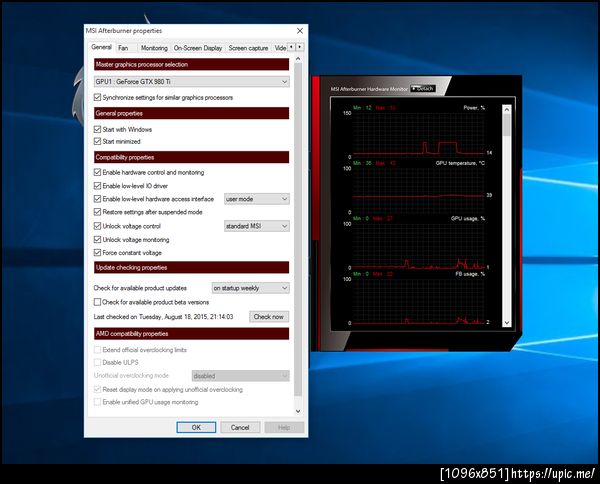Click the Extend official overclocking limits checkbox
This screenshot has width=600, height=484.
coord(97,350)
